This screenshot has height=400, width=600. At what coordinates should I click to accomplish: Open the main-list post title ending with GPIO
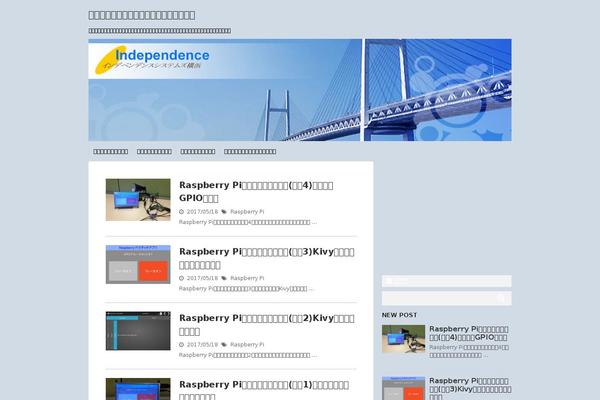click(256, 191)
